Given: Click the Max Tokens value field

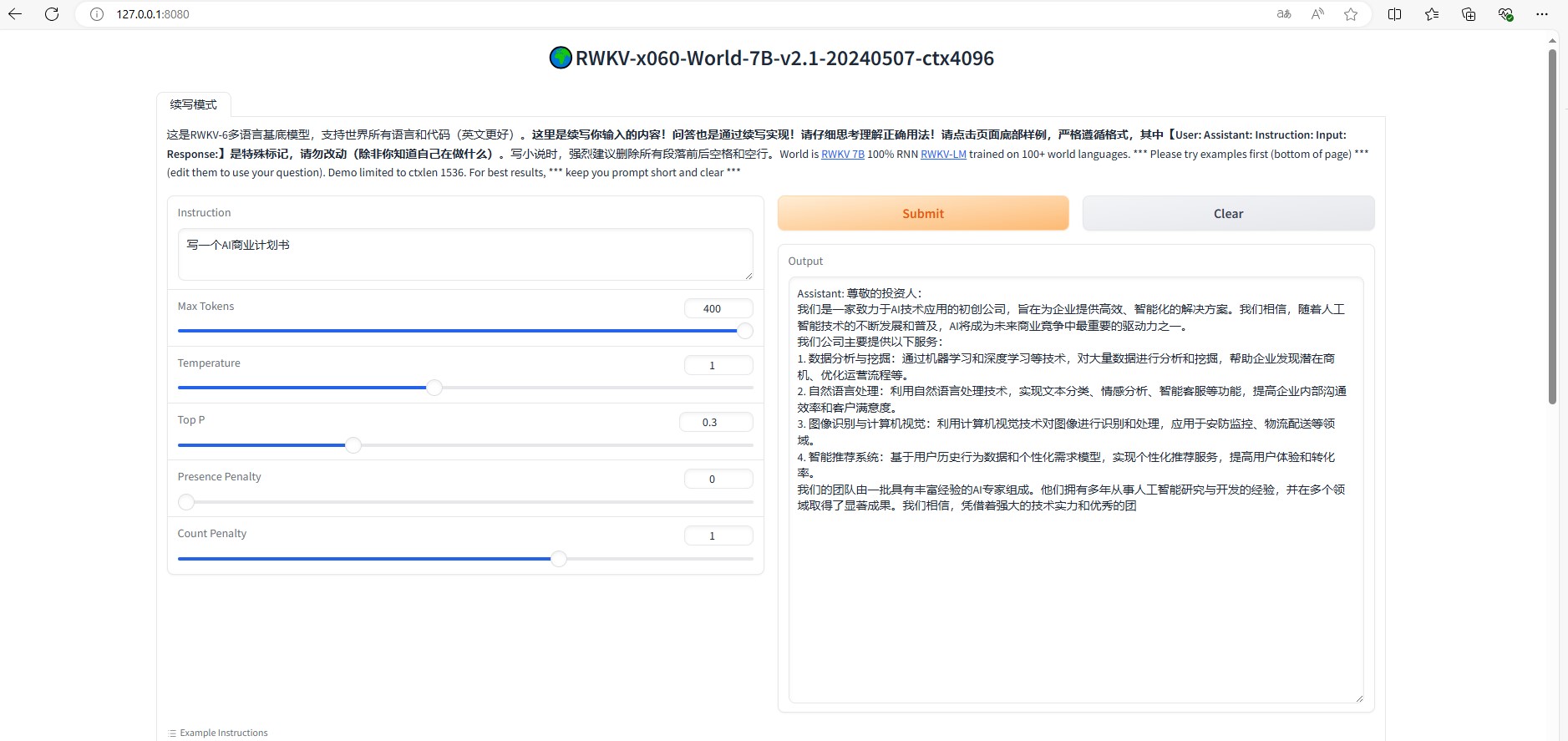Looking at the screenshot, I should click(x=718, y=308).
